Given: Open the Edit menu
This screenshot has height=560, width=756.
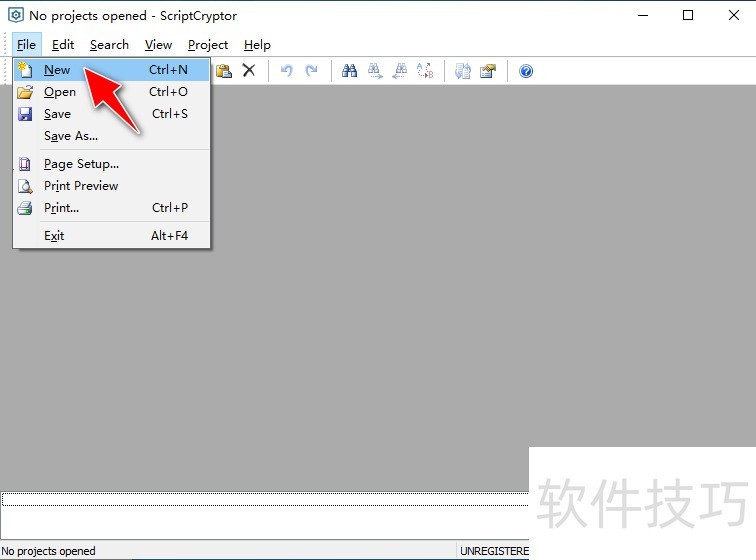Looking at the screenshot, I should [63, 45].
